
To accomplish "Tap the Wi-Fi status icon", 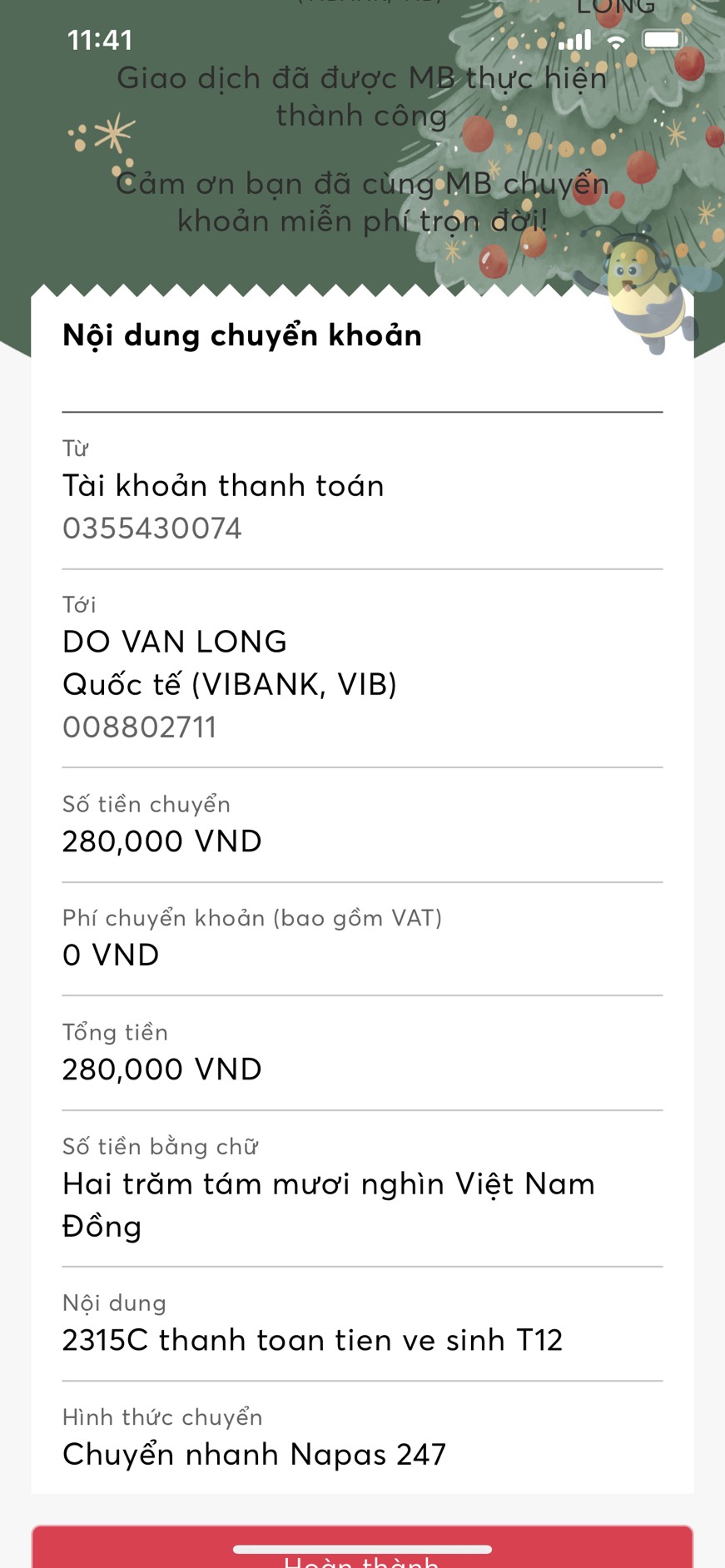I will (616, 41).
